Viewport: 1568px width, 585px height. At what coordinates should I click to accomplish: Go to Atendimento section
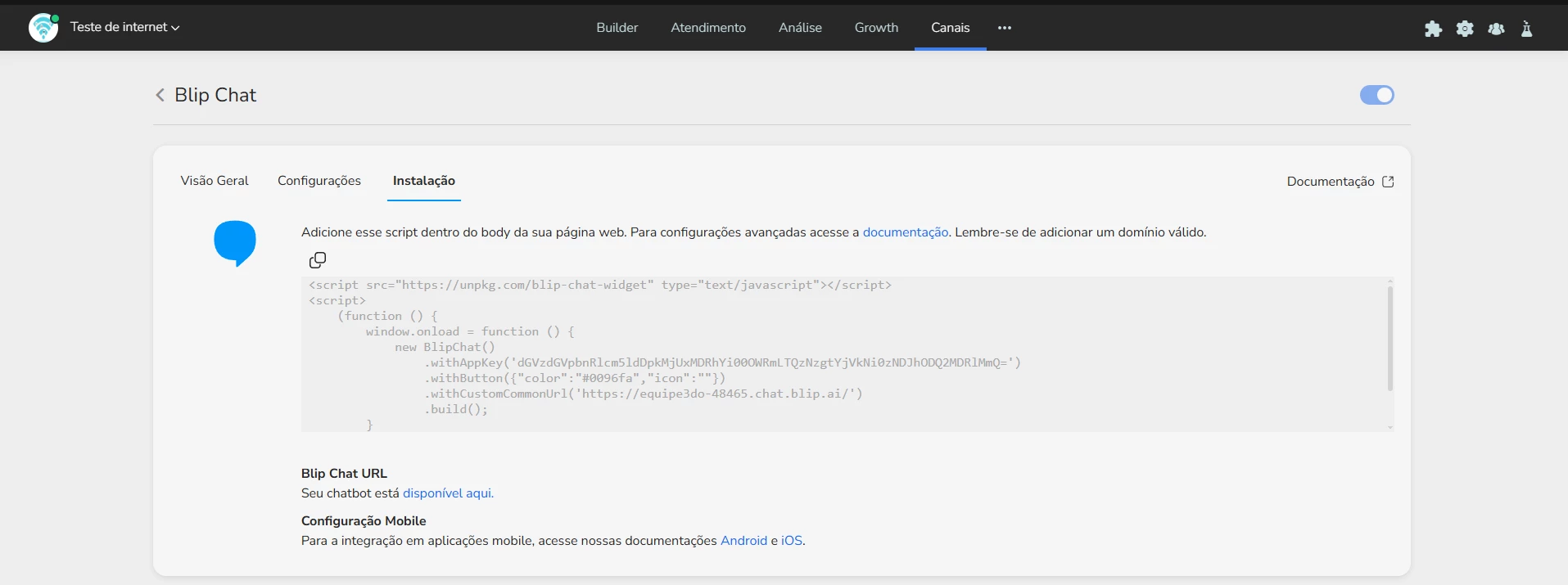pyautogui.click(x=708, y=27)
